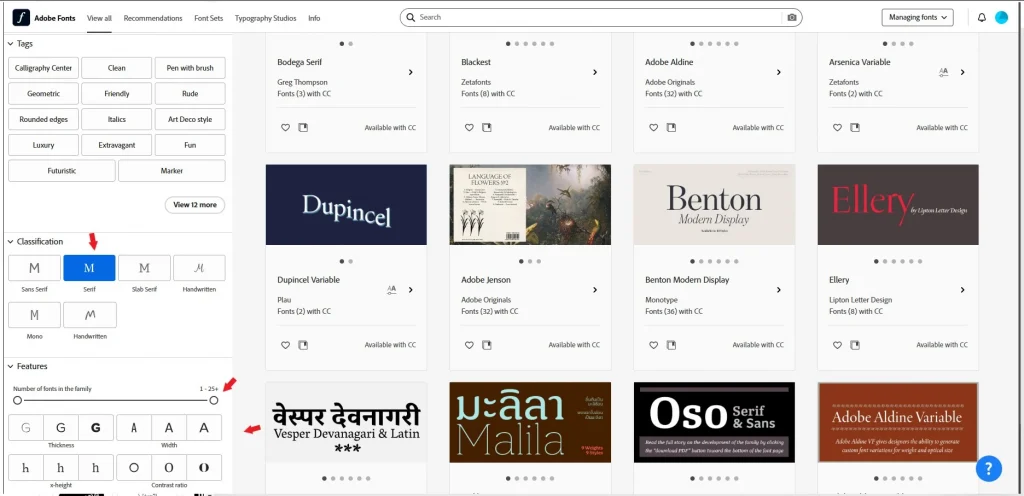This screenshot has width=1024, height=496.
Task: Open Blackest details arrow
Action: [595, 72]
